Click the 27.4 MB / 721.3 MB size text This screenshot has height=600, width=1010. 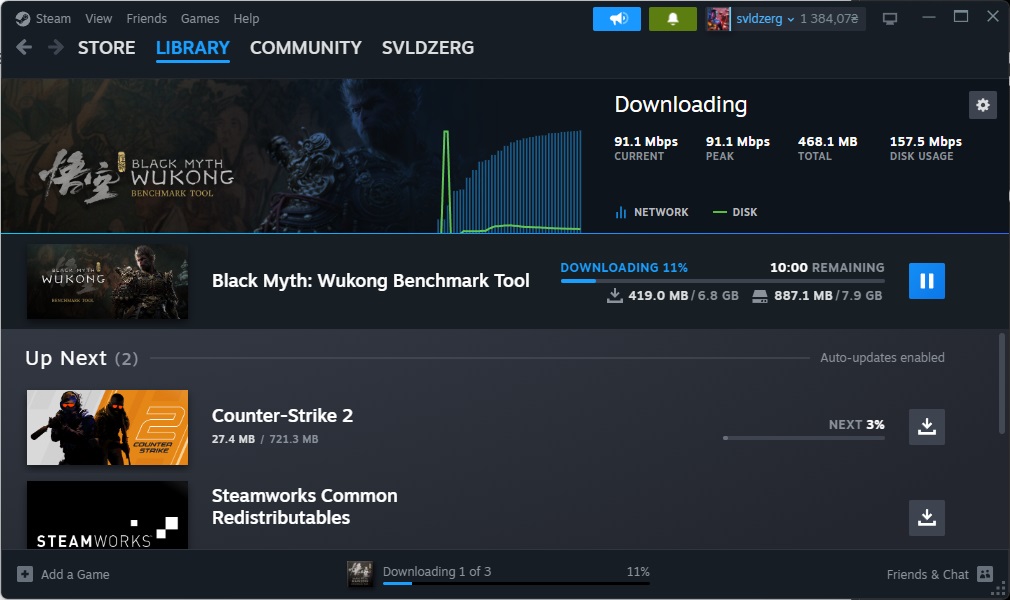[265, 439]
